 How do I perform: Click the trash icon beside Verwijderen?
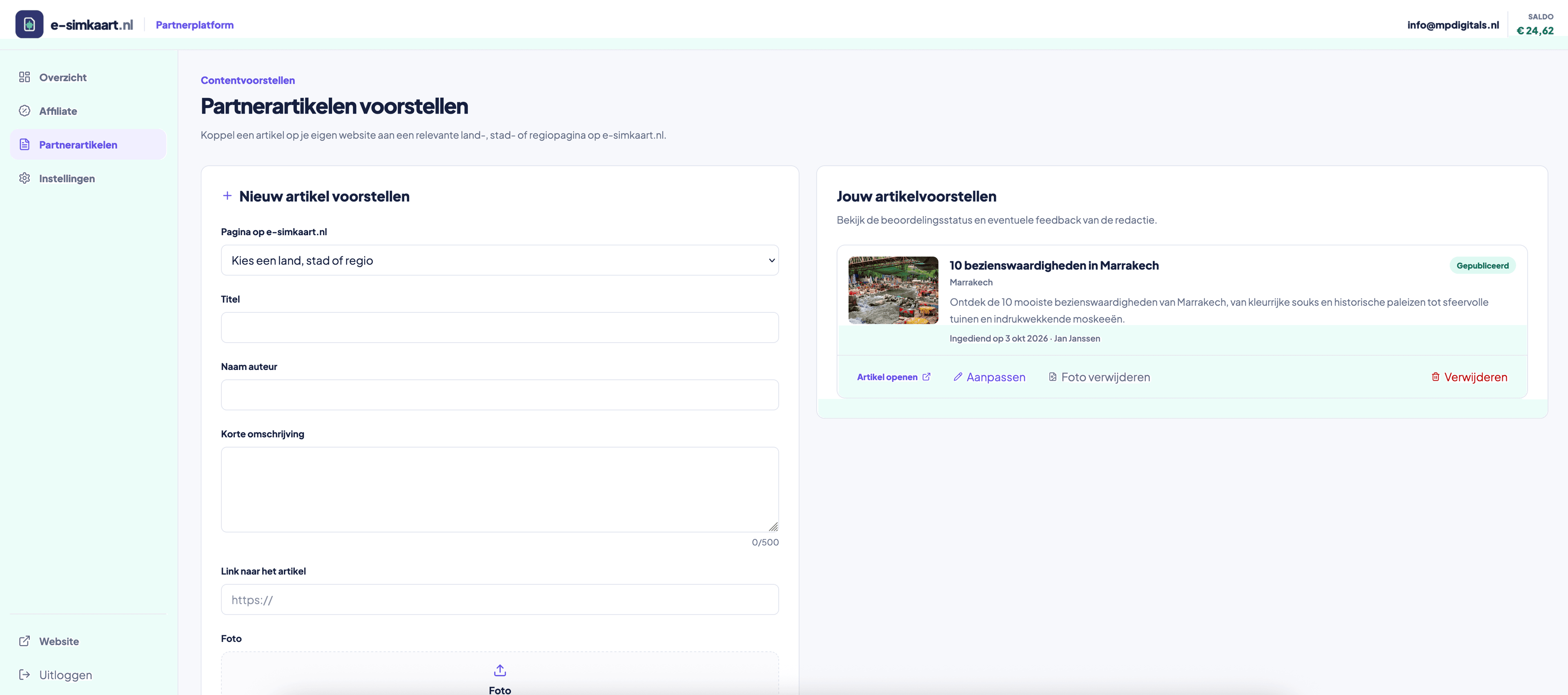pyautogui.click(x=1435, y=377)
